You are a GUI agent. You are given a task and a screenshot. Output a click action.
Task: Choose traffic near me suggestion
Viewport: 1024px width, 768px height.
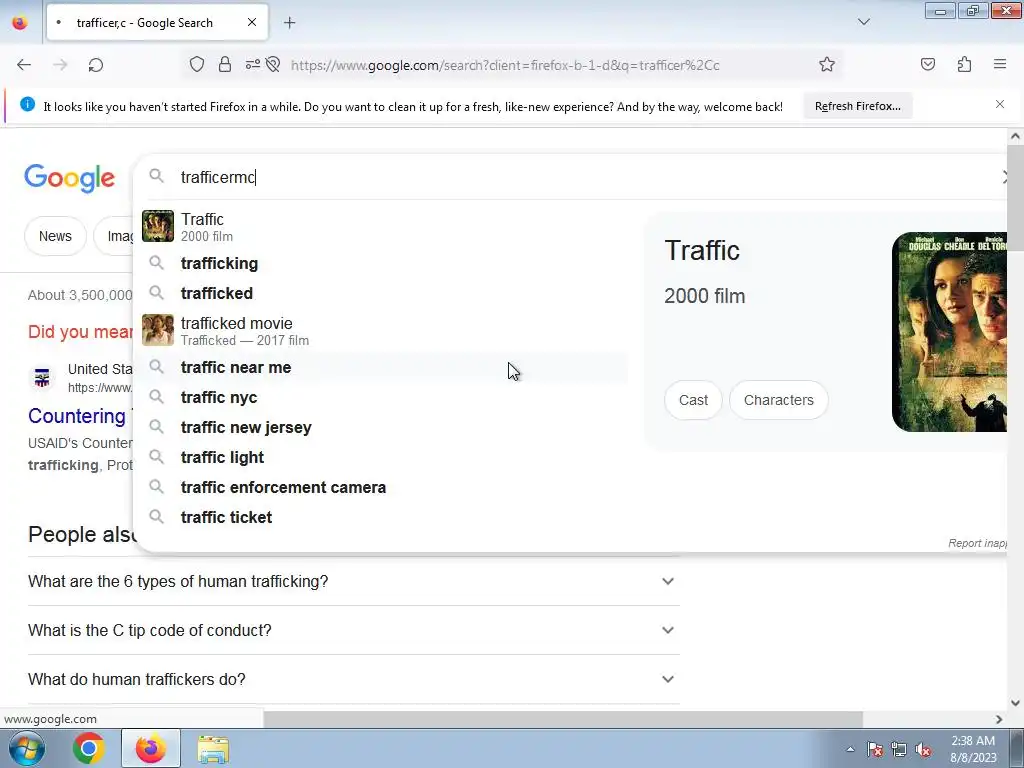[x=381, y=368]
